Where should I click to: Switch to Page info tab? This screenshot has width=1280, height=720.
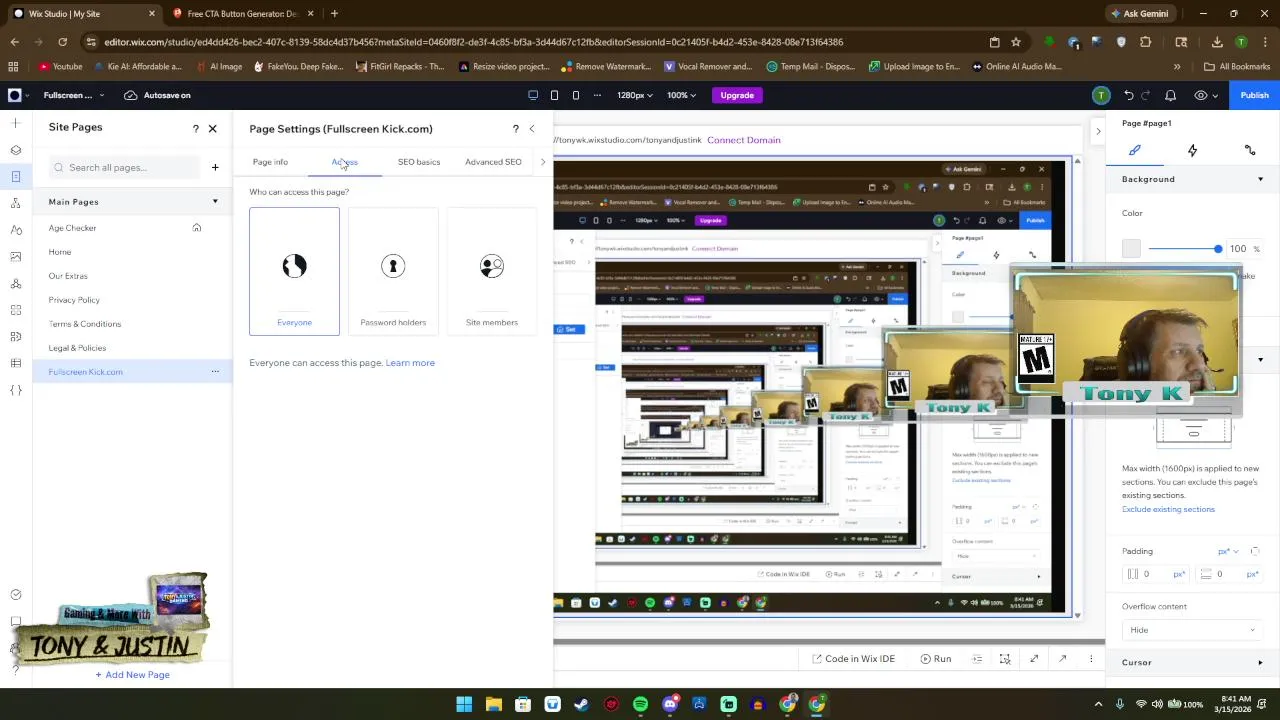pyautogui.click(x=270, y=162)
